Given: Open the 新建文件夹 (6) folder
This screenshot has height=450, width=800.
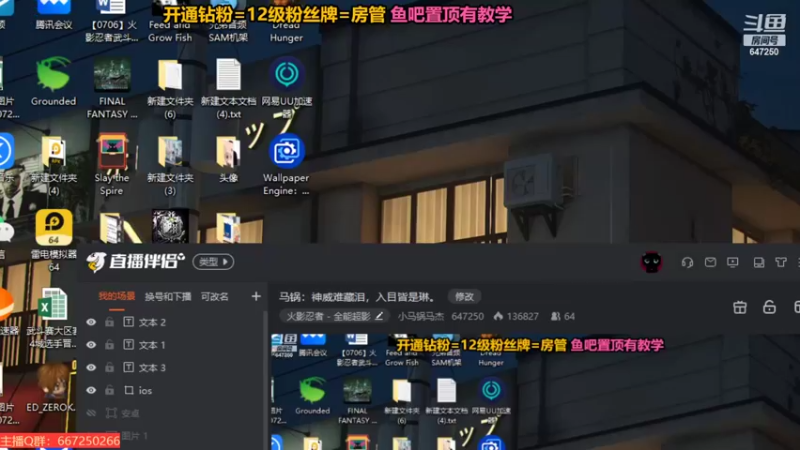Looking at the screenshot, I should click(x=170, y=88).
